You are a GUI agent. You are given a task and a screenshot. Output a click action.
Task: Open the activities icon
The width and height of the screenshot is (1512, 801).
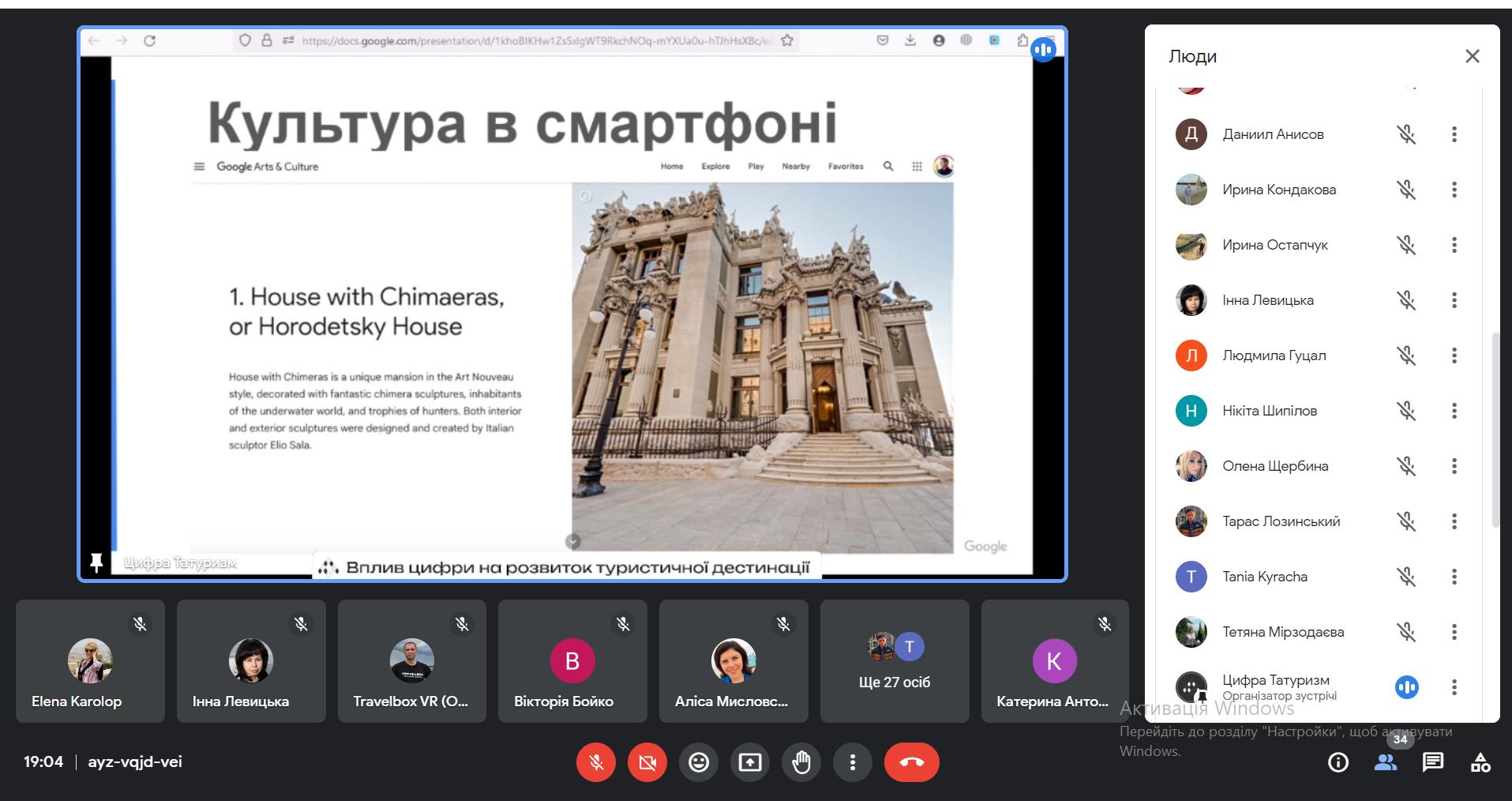click(1480, 762)
